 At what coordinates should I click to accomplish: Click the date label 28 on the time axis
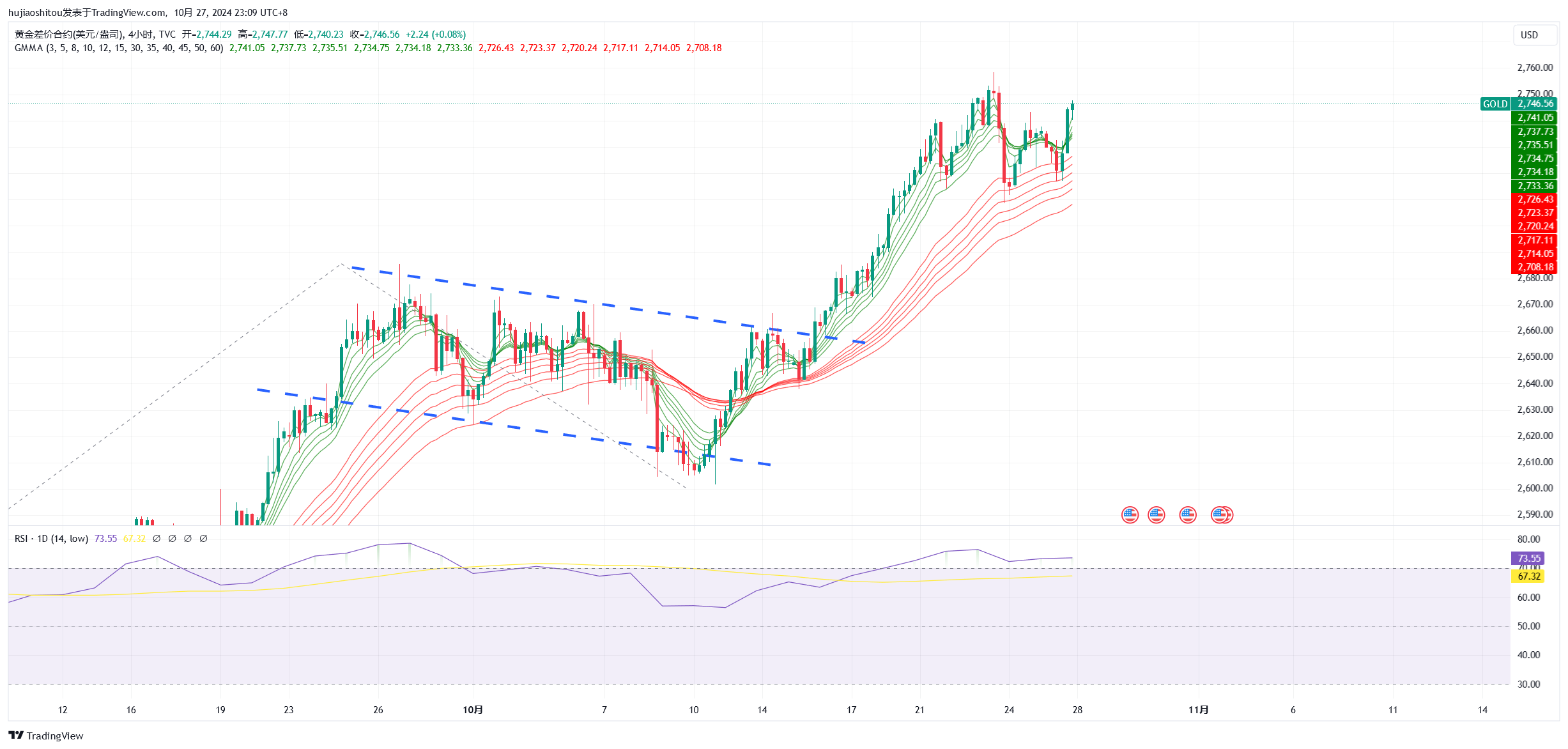(x=1077, y=710)
